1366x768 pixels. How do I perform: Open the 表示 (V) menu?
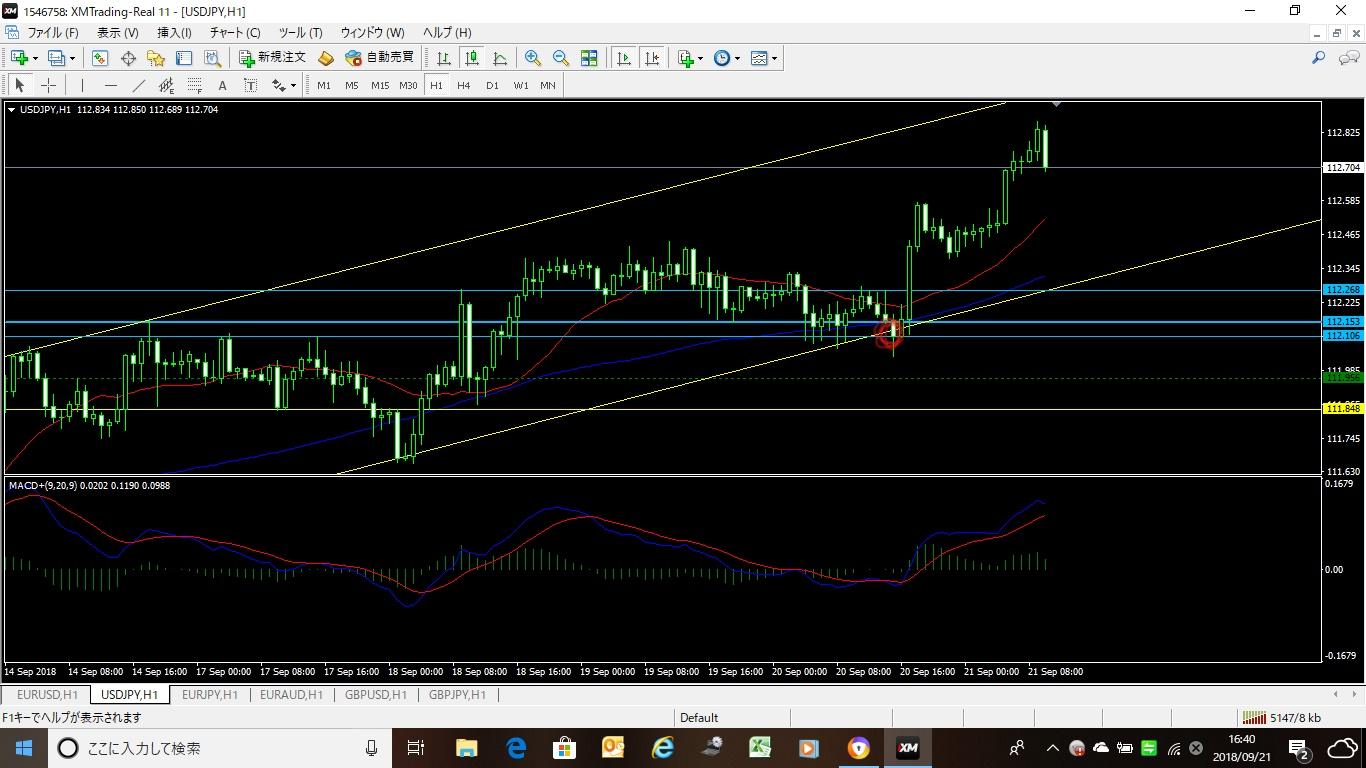[118, 33]
